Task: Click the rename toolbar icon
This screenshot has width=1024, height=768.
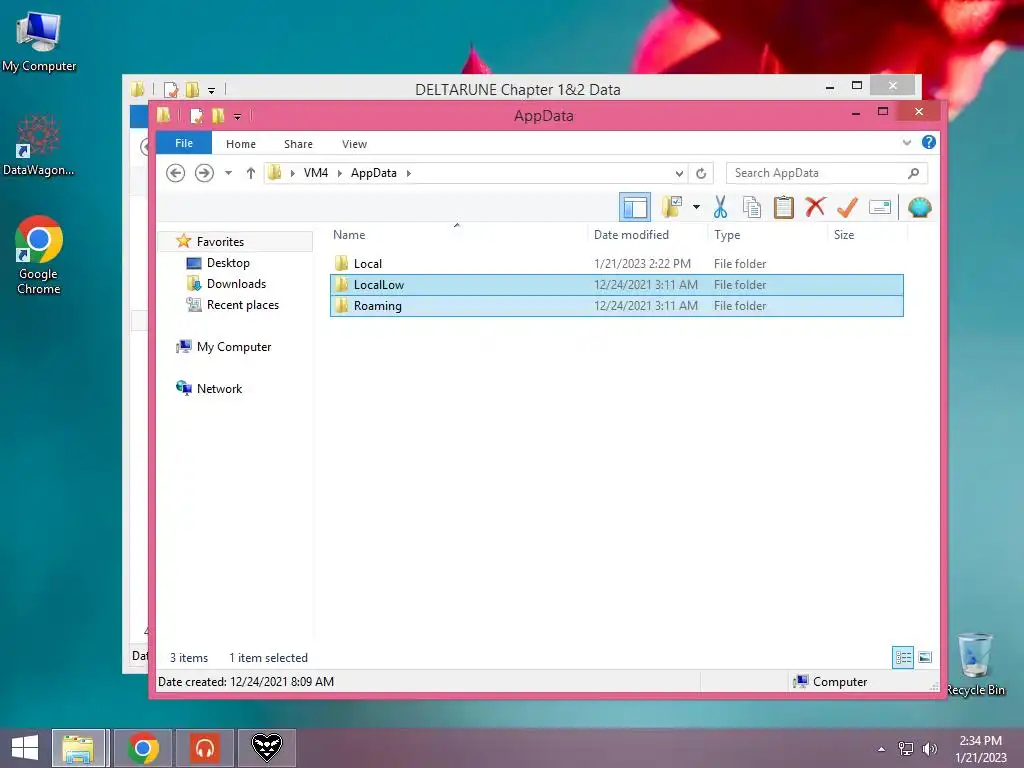Action: tap(880, 208)
